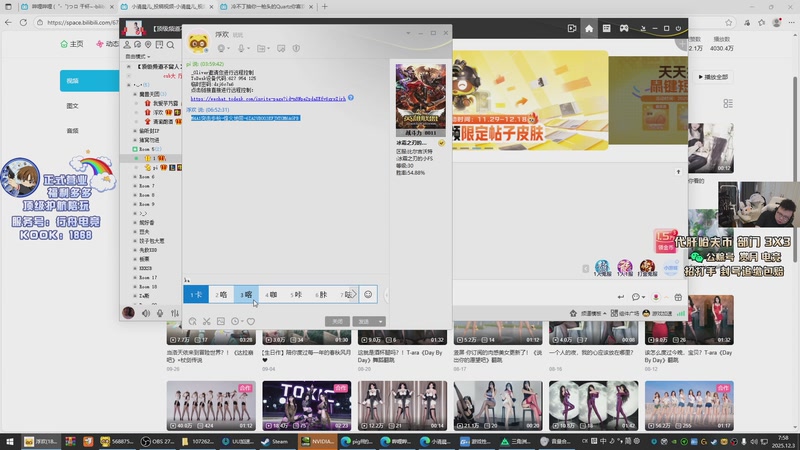Open the file transfer folder icon in chat
Screen dimensions: 800x450
tap(261, 48)
